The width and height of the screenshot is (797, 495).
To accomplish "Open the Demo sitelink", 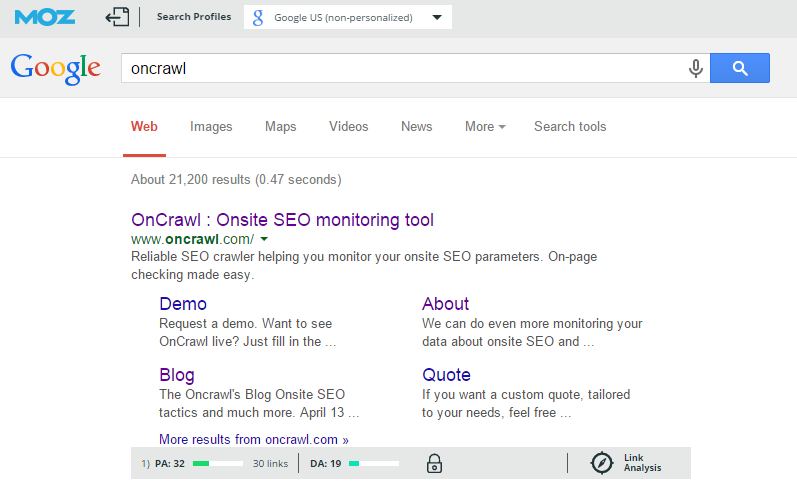I will [183, 304].
